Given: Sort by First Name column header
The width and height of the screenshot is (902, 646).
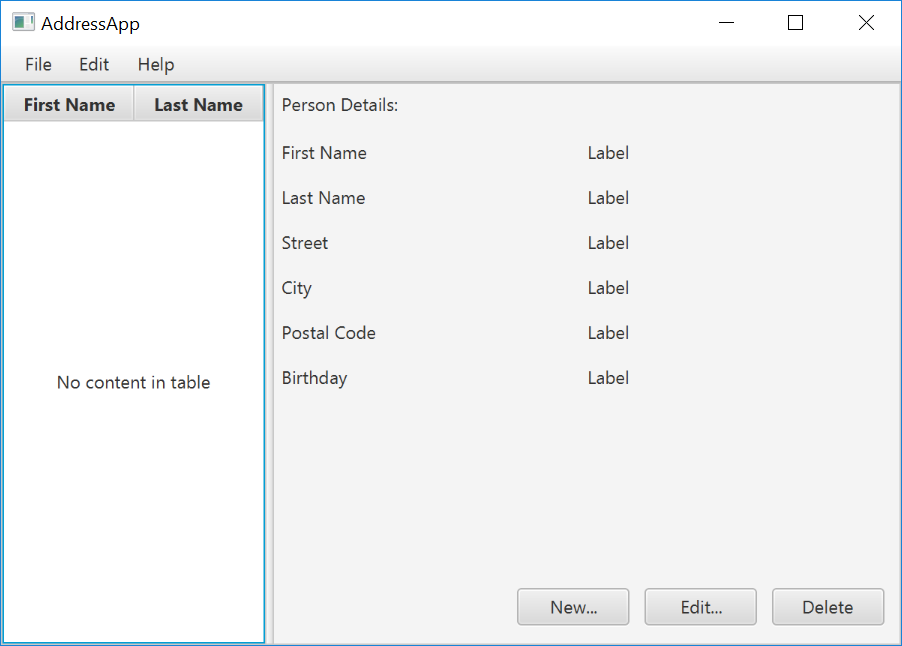Looking at the screenshot, I should (x=69, y=105).
